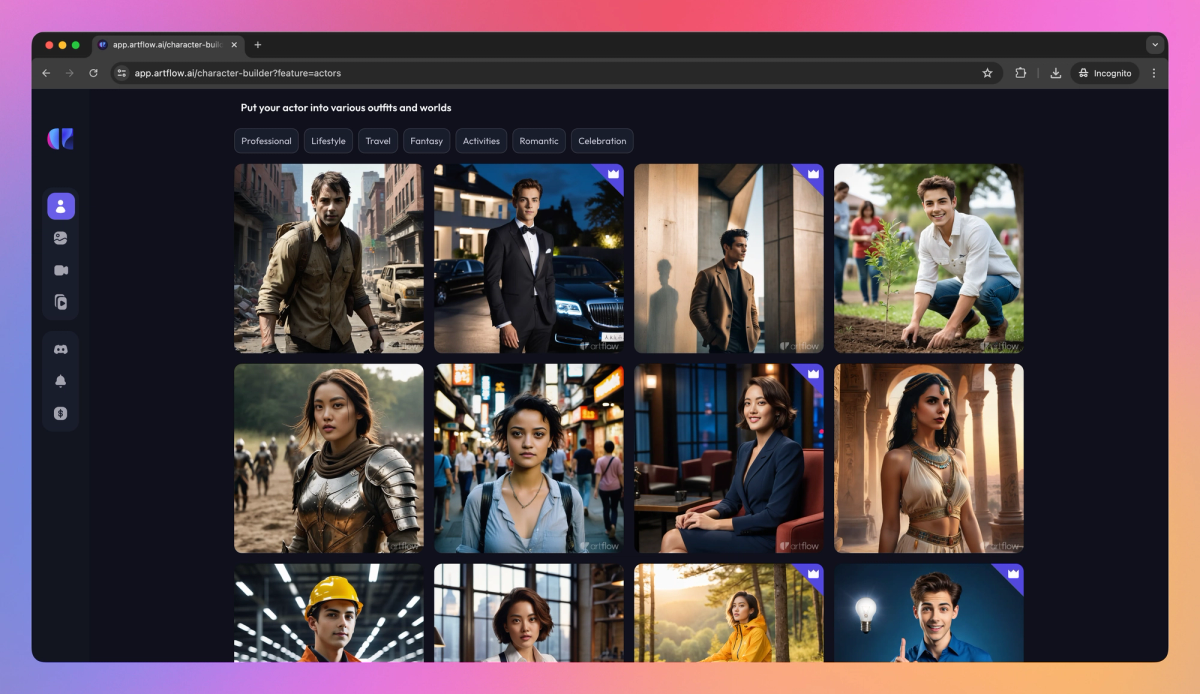1200x694 pixels.
Task: Click the premium crown on yellow jacket forest image
Action: click(813, 574)
